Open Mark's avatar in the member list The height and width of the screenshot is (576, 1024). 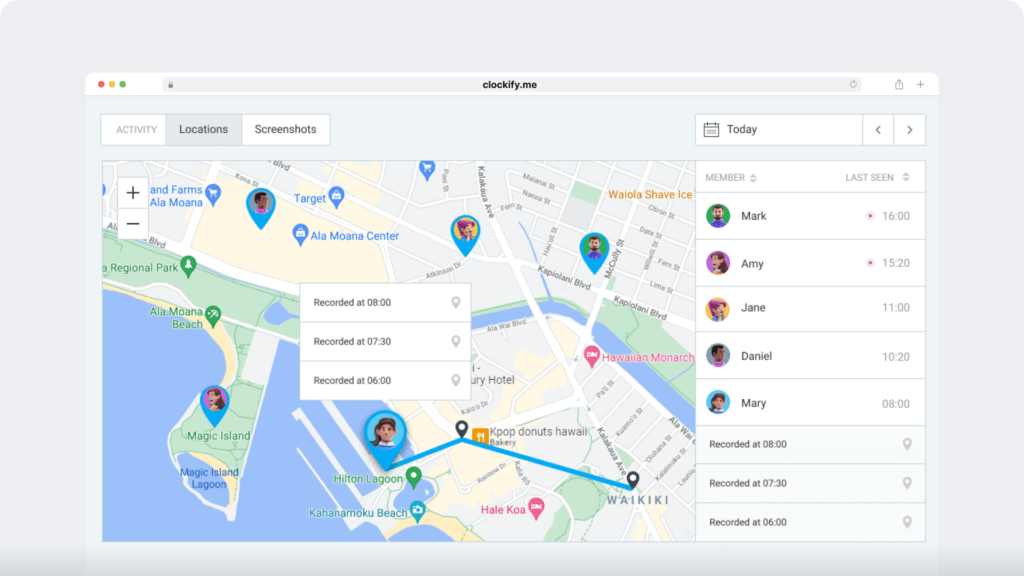(717, 216)
